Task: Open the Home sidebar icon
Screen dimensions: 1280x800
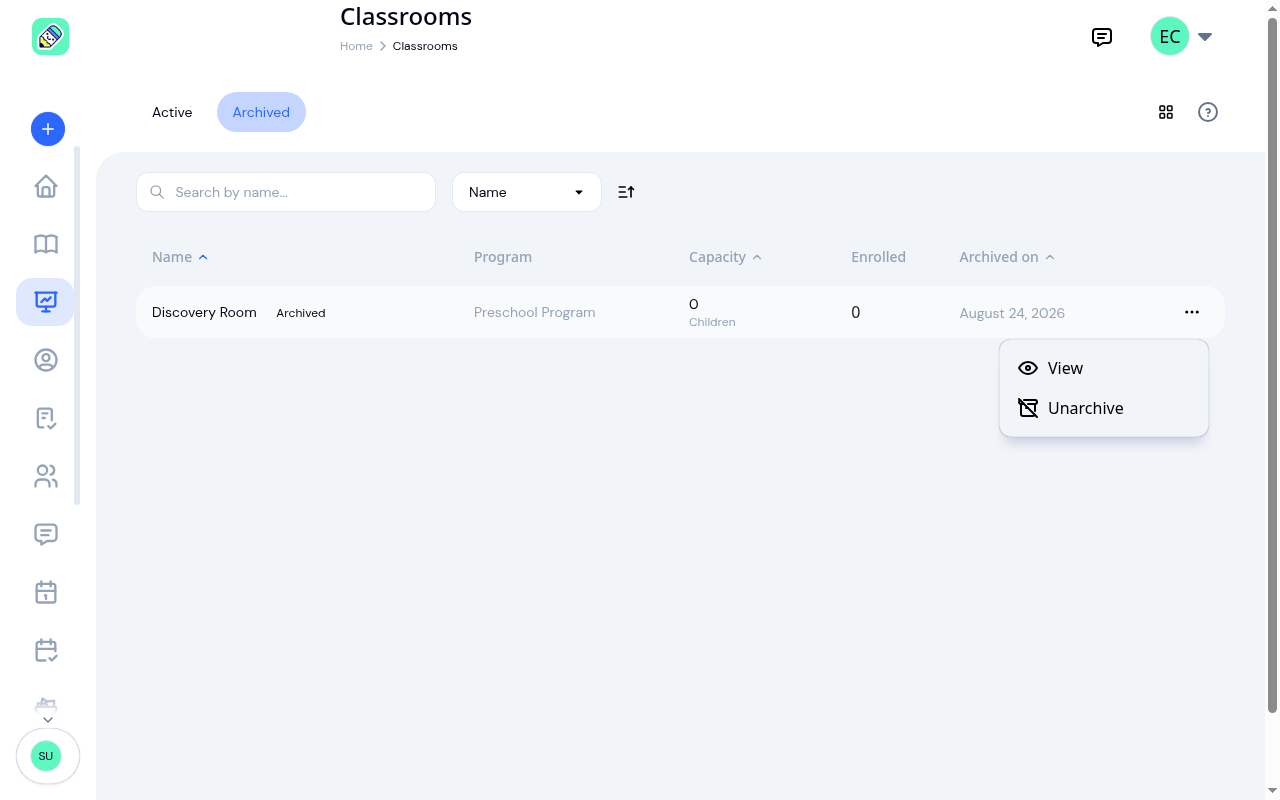Action: (x=46, y=186)
